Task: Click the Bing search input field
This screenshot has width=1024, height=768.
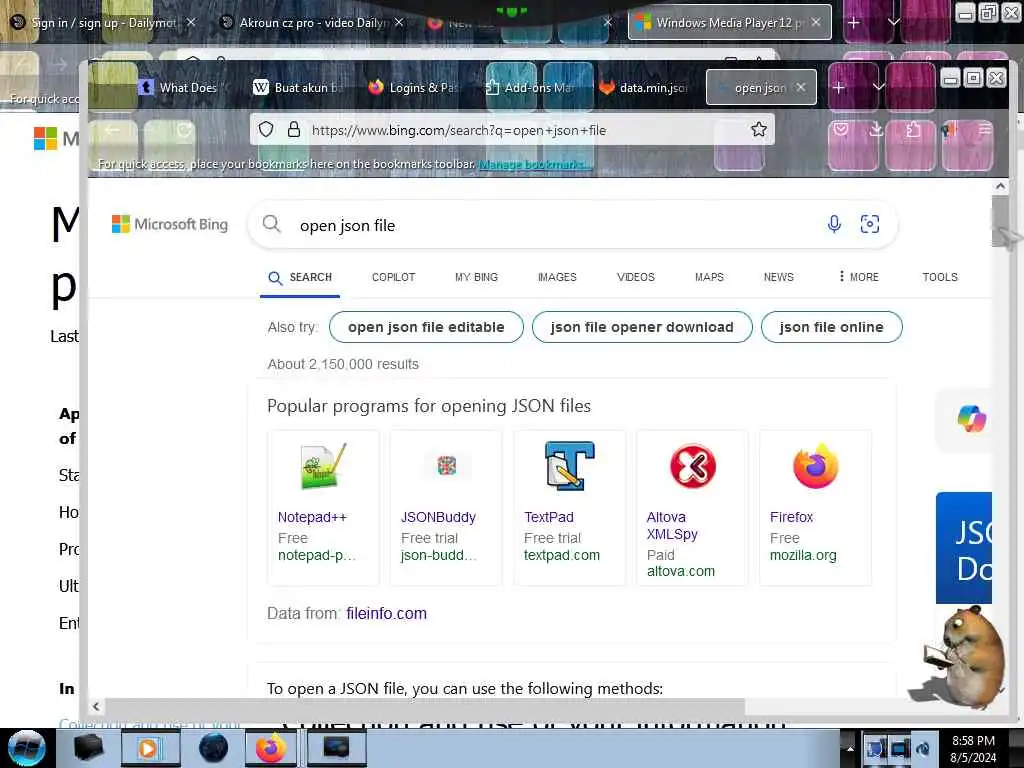Action: click(x=555, y=225)
